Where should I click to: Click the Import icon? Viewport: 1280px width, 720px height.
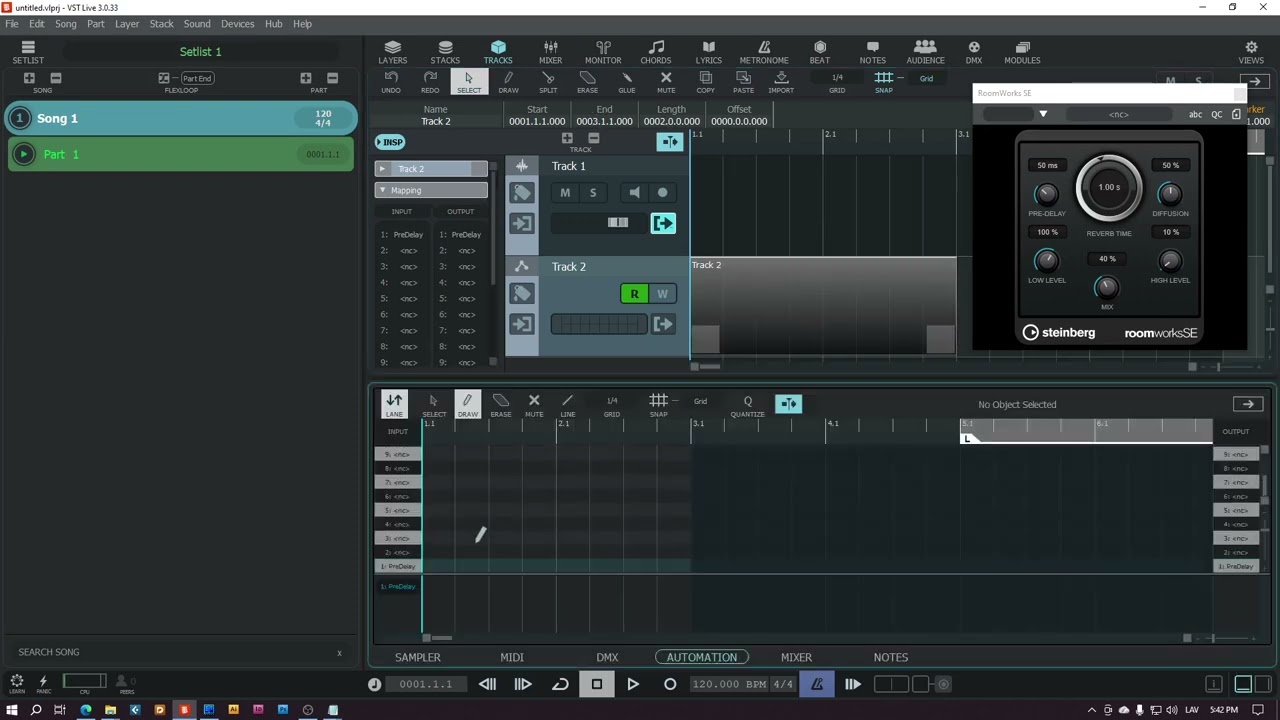[x=781, y=83]
